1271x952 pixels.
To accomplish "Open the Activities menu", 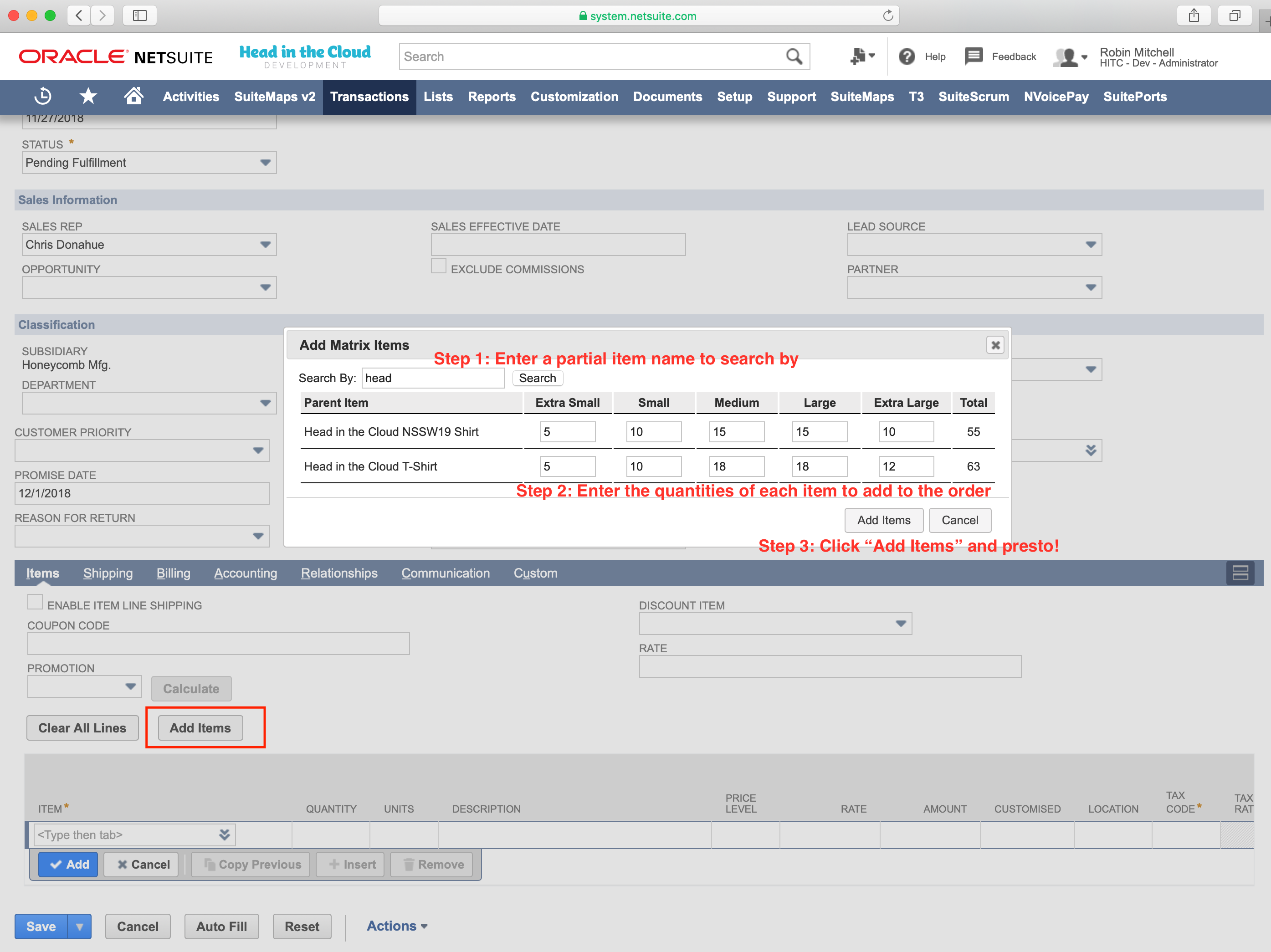I will point(191,97).
